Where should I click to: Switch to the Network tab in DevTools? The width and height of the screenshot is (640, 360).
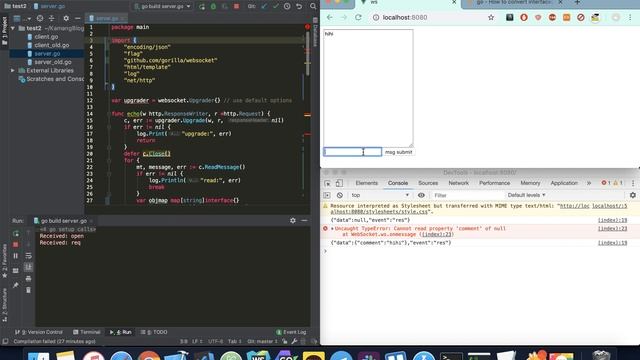458,183
